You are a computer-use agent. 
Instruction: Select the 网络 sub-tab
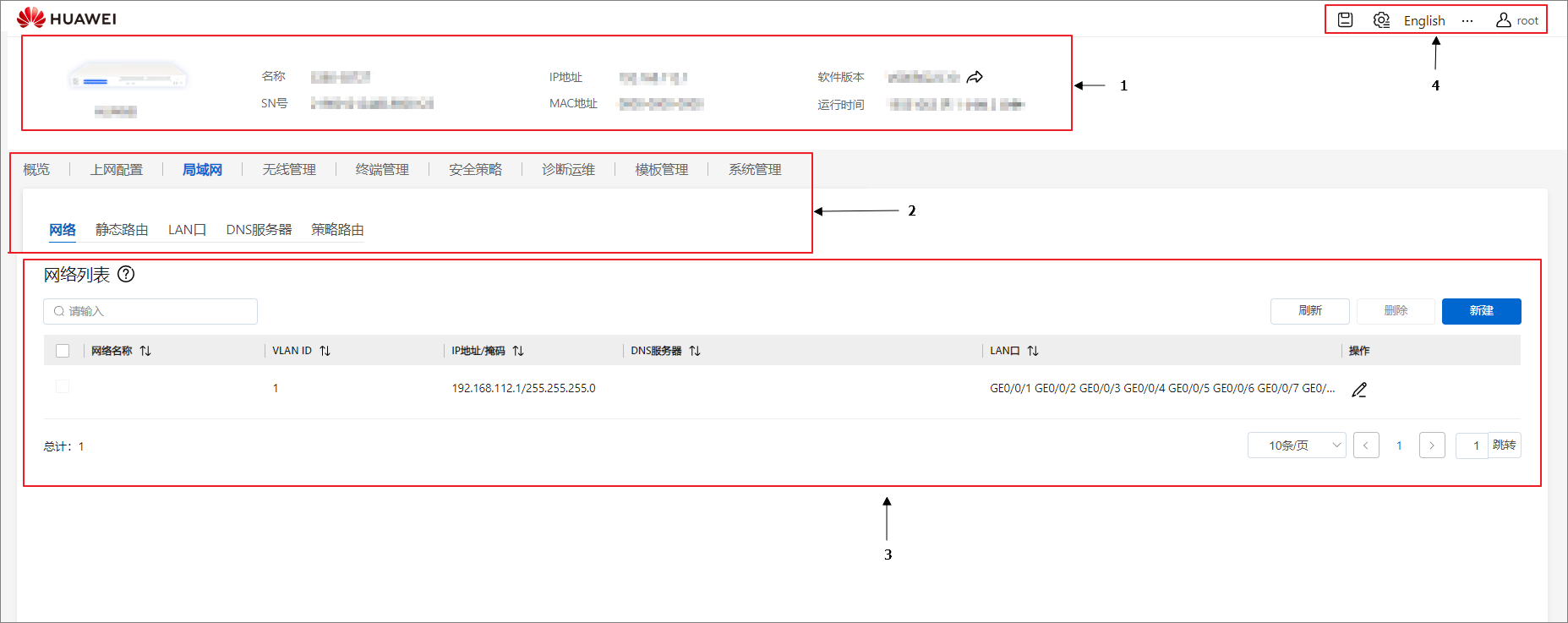point(63,230)
